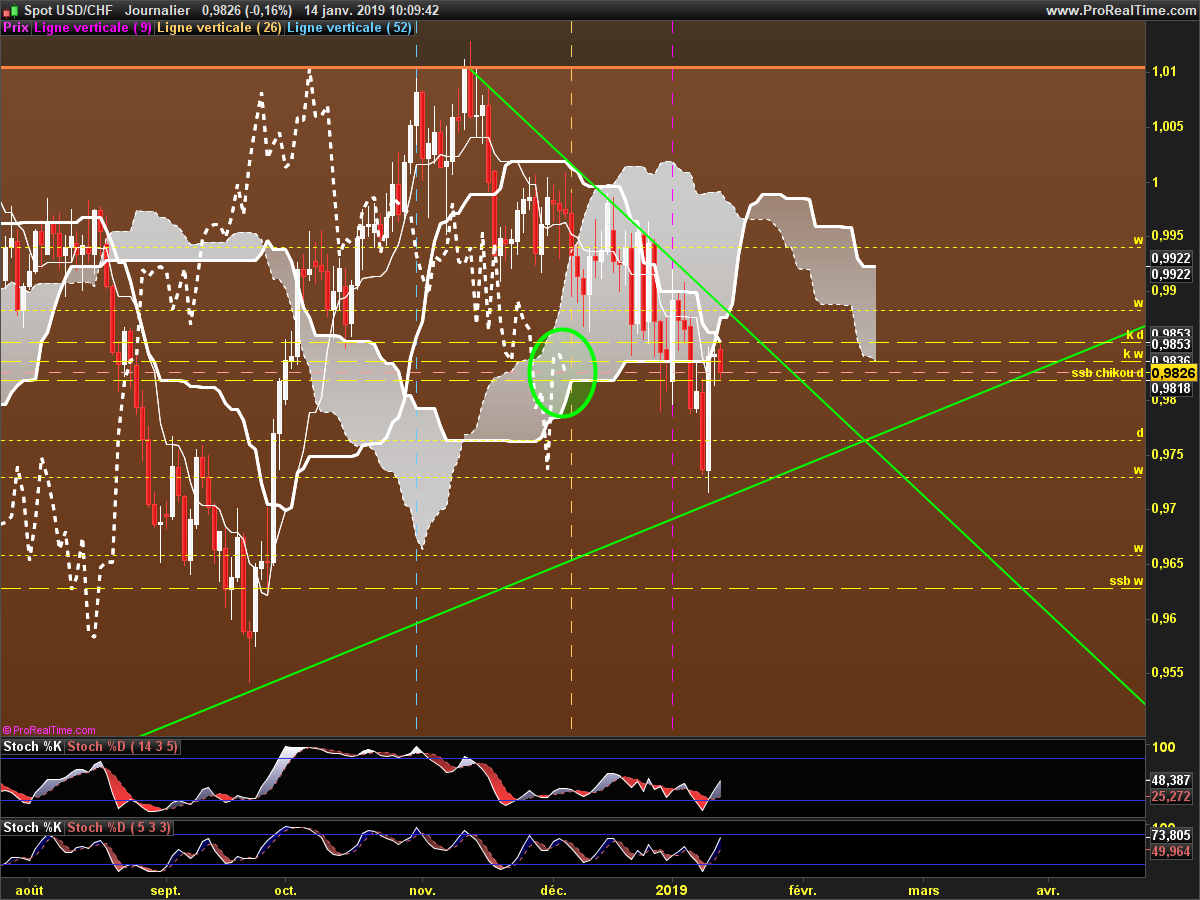Click the 48,387 stochastic value tag

[1170, 780]
